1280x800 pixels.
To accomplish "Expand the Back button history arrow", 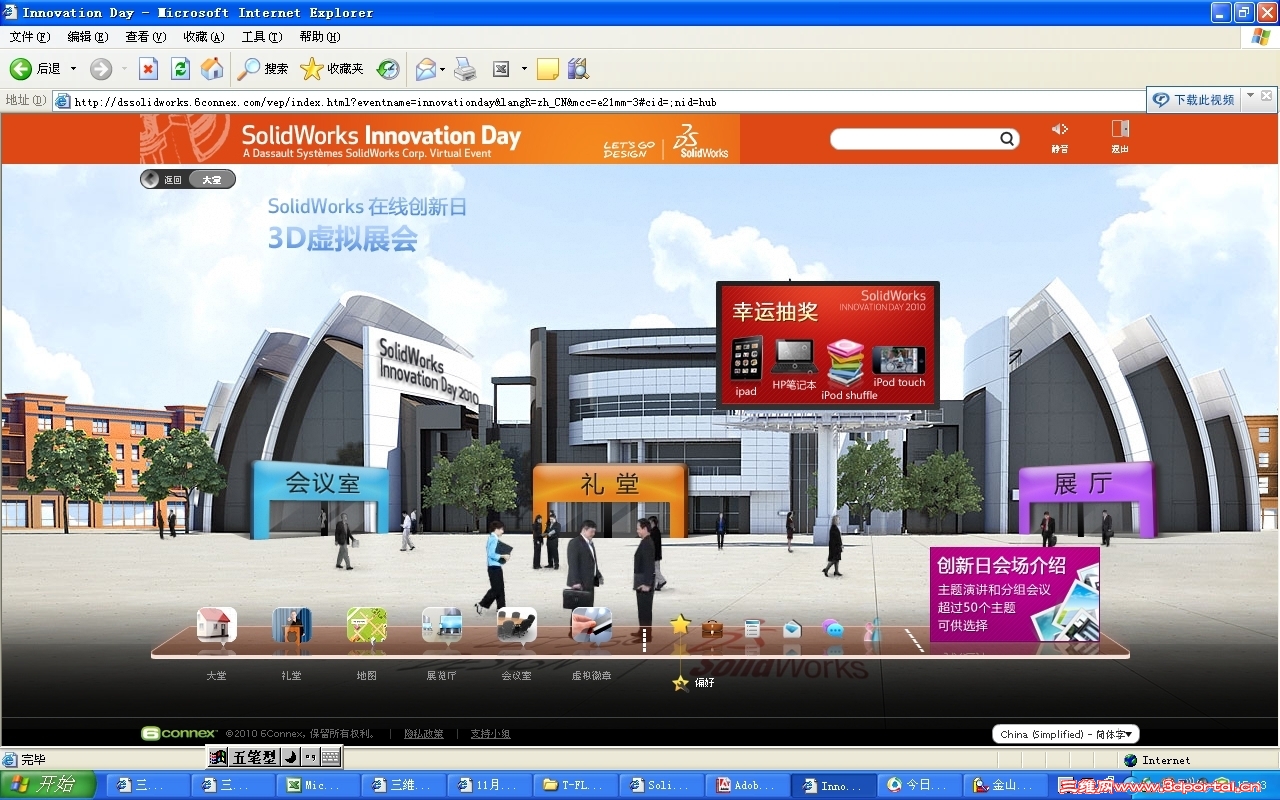I will pos(73,69).
